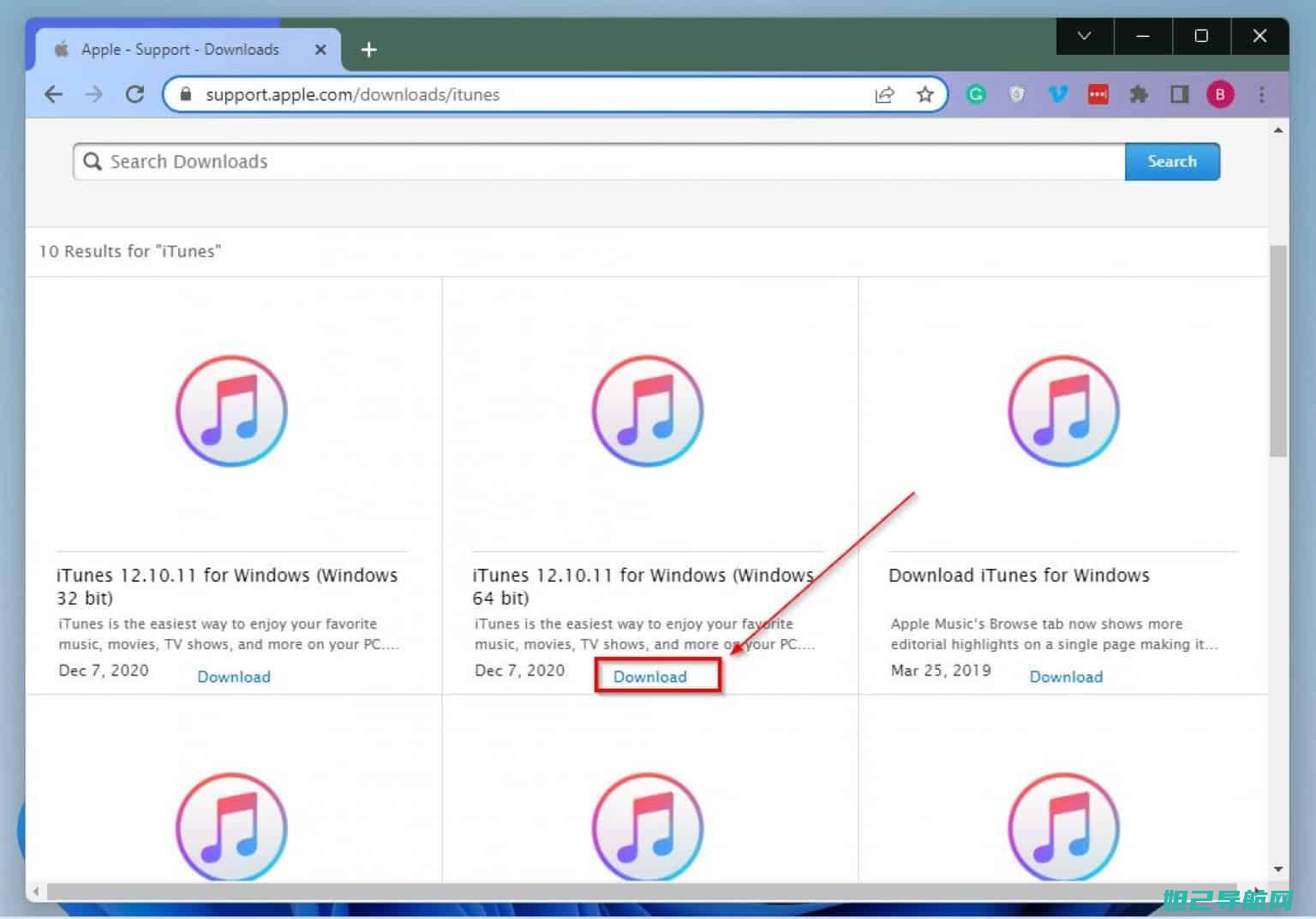Minimize the browser window
The height and width of the screenshot is (919, 1316).
tap(1143, 36)
